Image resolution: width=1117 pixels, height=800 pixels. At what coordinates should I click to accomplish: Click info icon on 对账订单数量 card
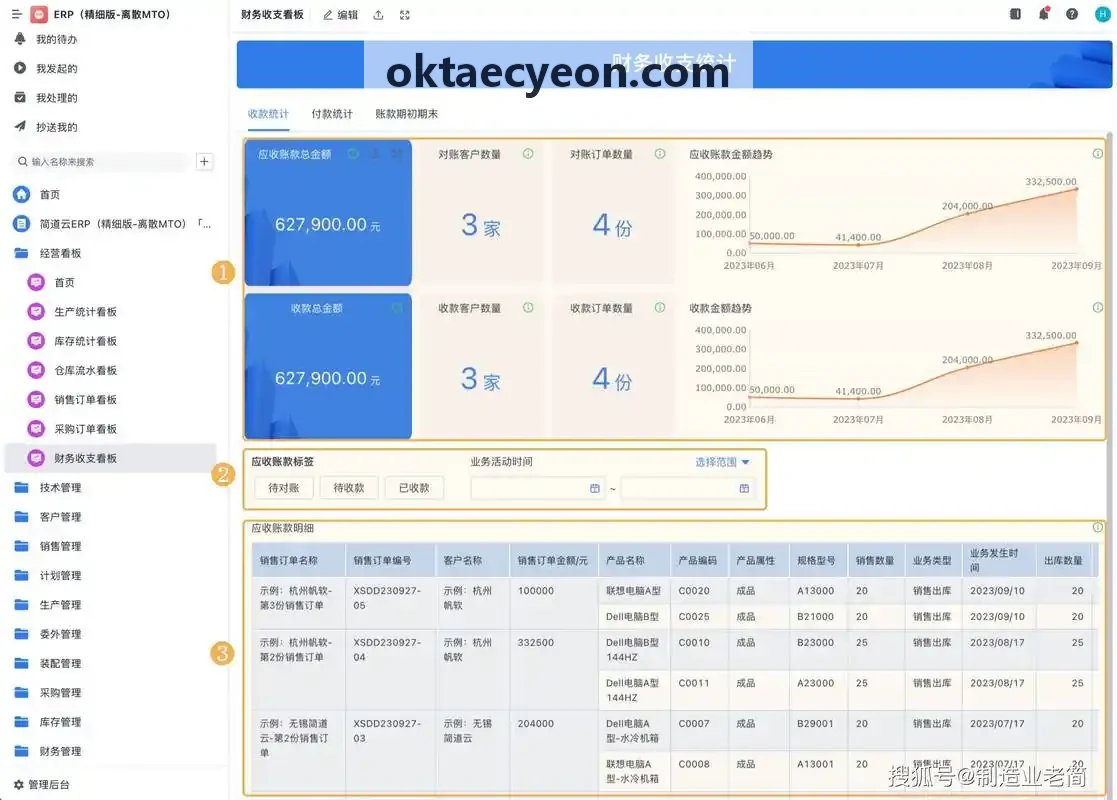click(x=660, y=153)
